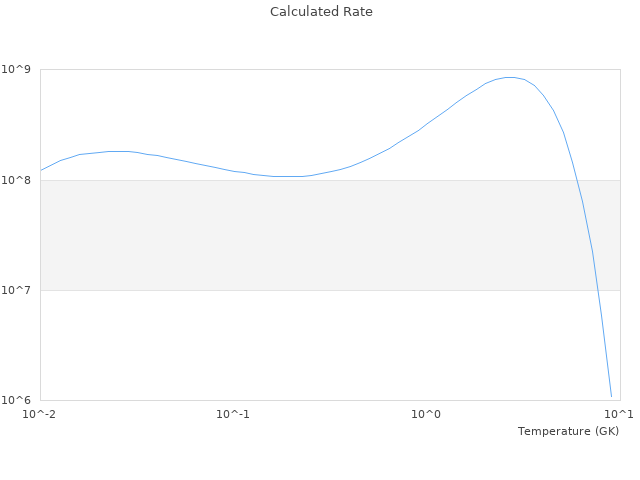Screen dimensions: 640x480
Task: Click the highest peak of the blue curve
Action: (510, 77)
